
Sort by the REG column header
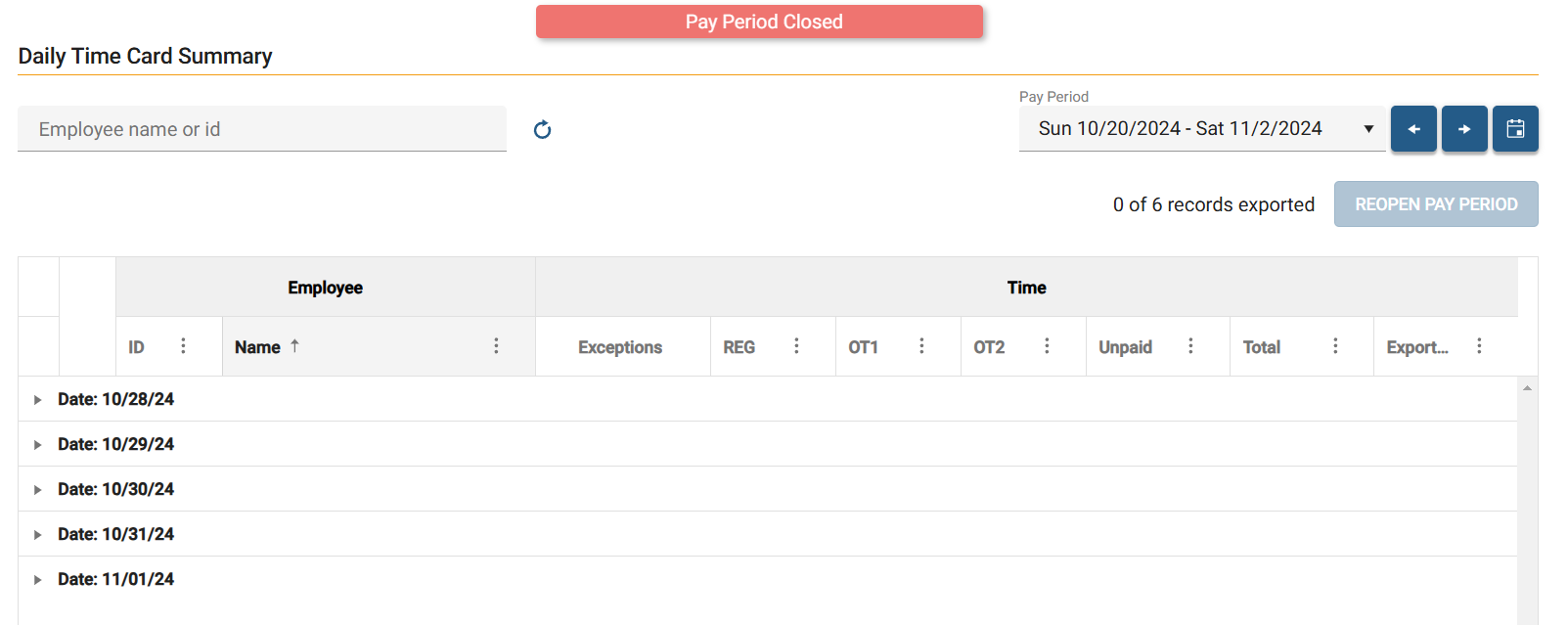[x=739, y=347]
